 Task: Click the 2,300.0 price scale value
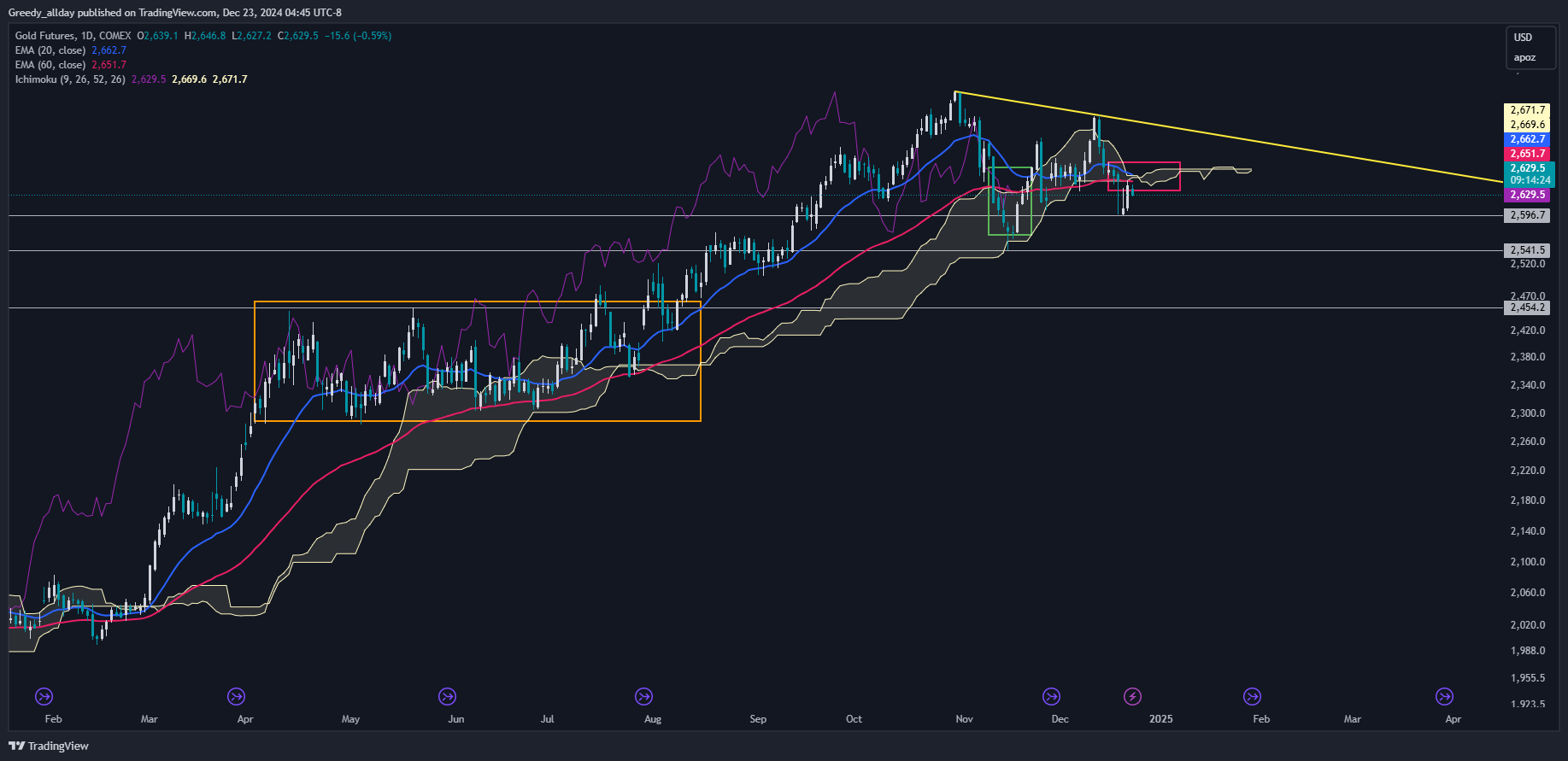tap(1528, 413)
